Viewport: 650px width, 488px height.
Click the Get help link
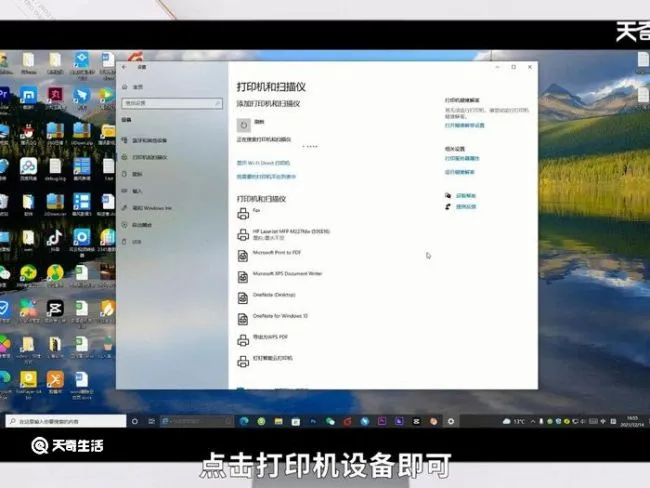466,196
